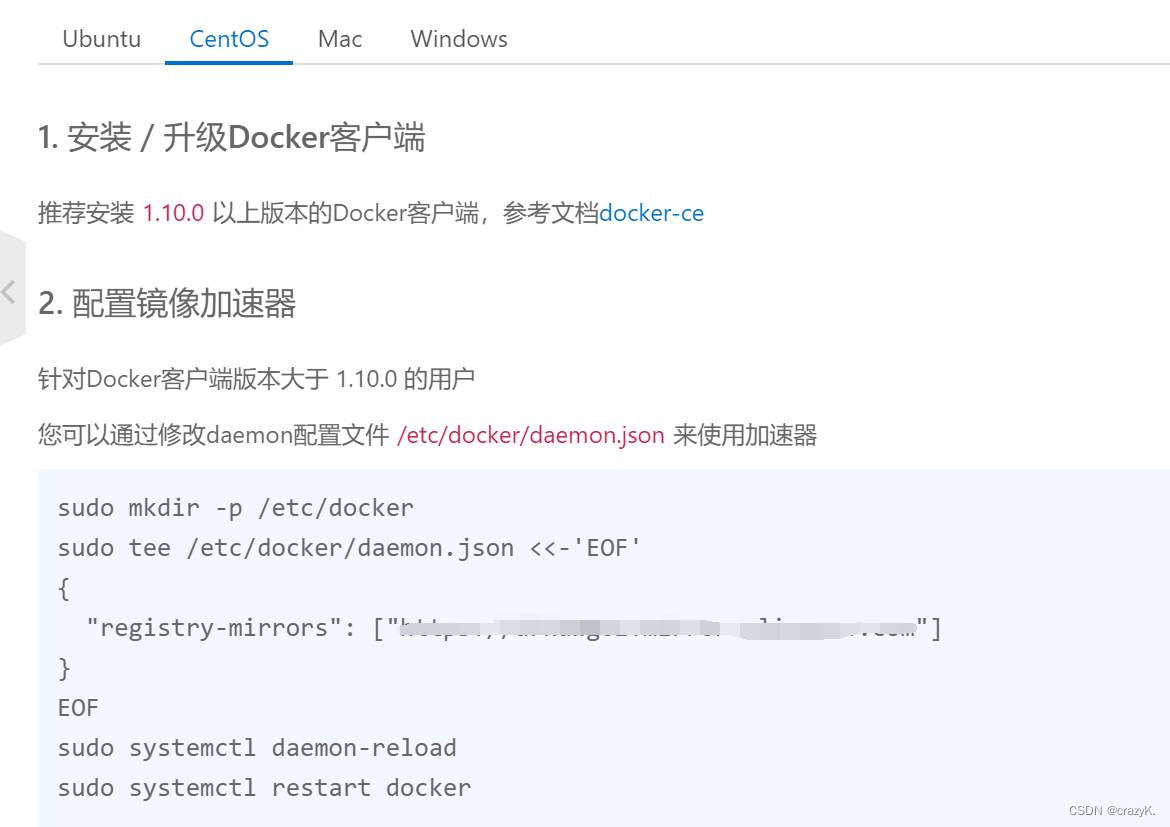Open the Windows tab

pos(458,38)
